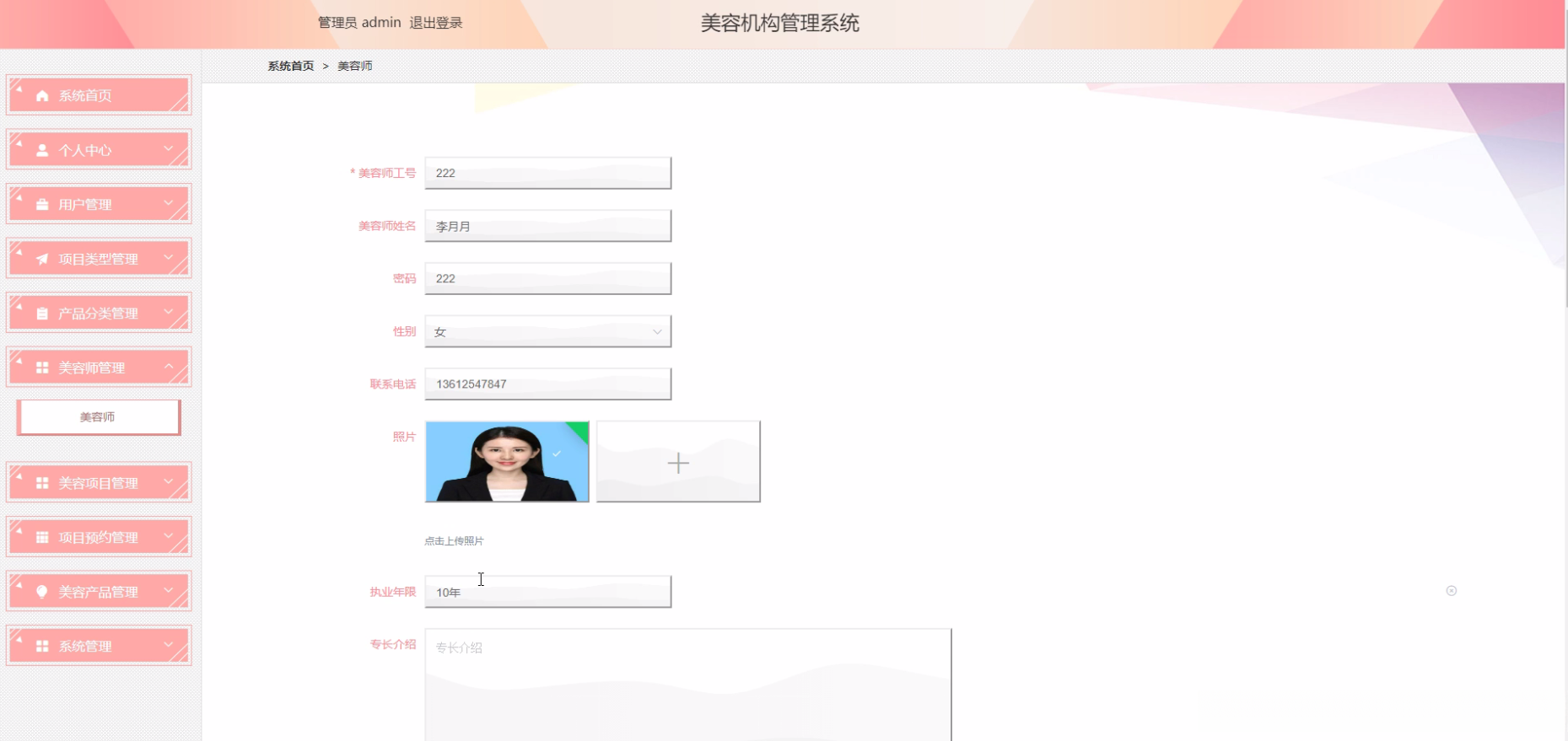Open the 用户管理 sidebar menu
Screen dimensions: 1568x741
[x=99, y=204]
